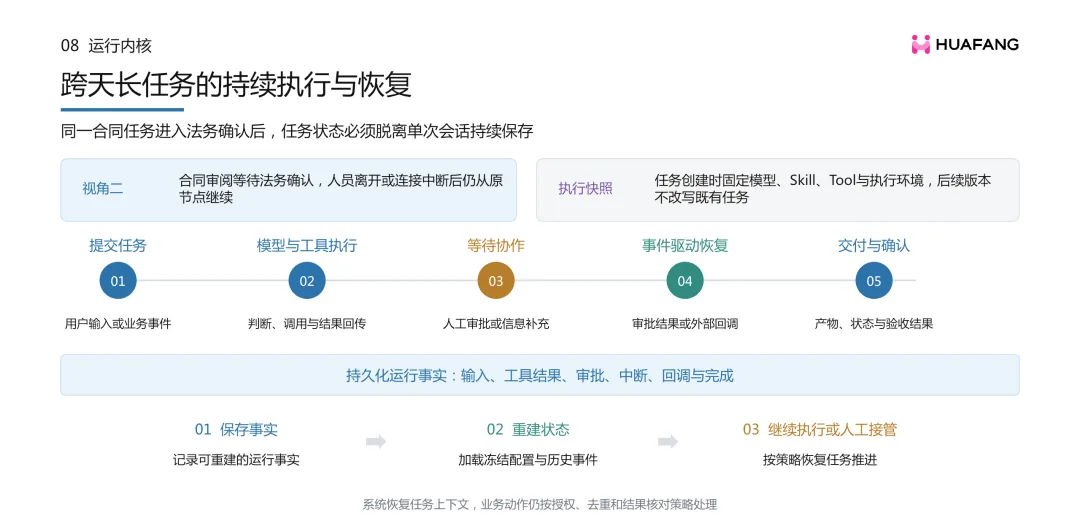
Task: Select the heading 跨天长任务的持续执行与恢复
Action: (236, 85)
